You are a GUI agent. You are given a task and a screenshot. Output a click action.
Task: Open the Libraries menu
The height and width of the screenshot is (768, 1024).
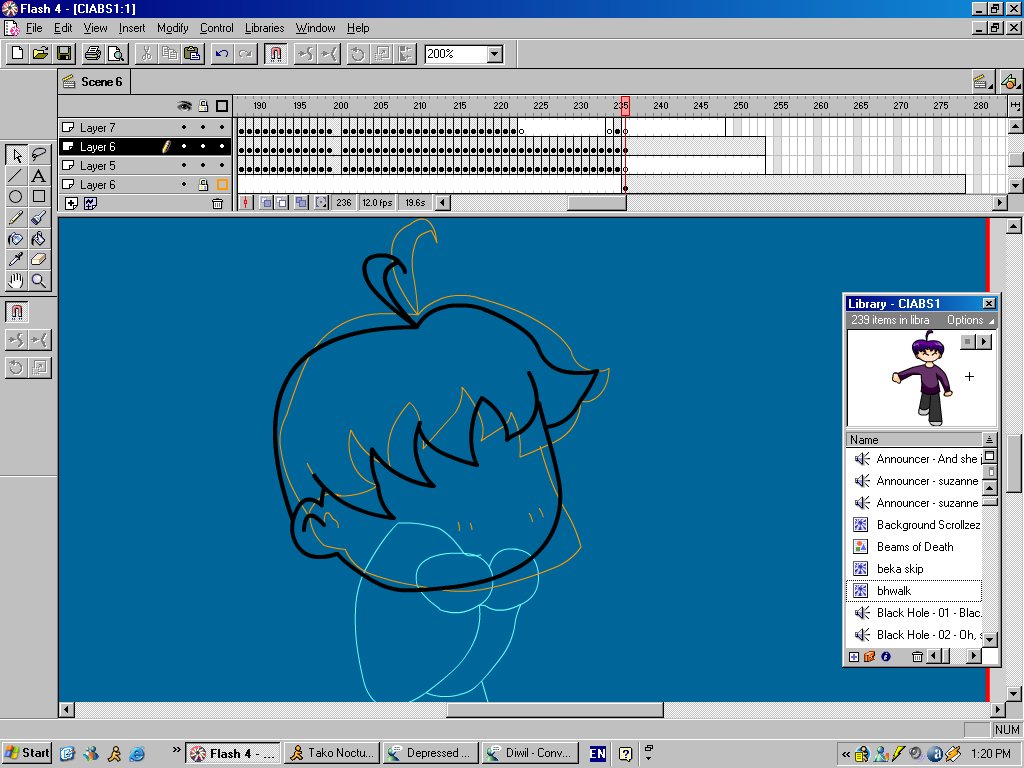click(x=264, y=28)
